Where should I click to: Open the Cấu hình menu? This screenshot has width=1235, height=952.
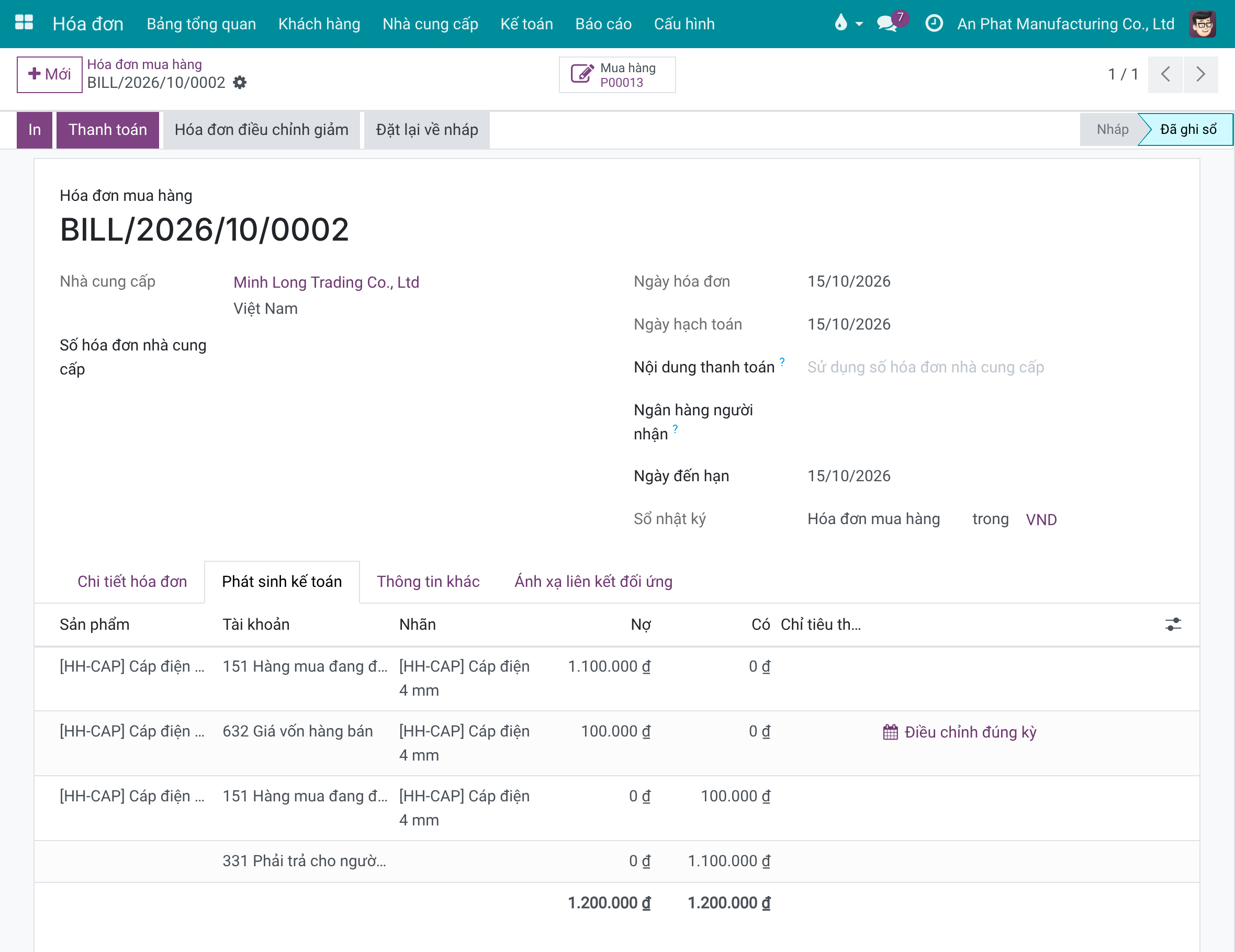683,24
